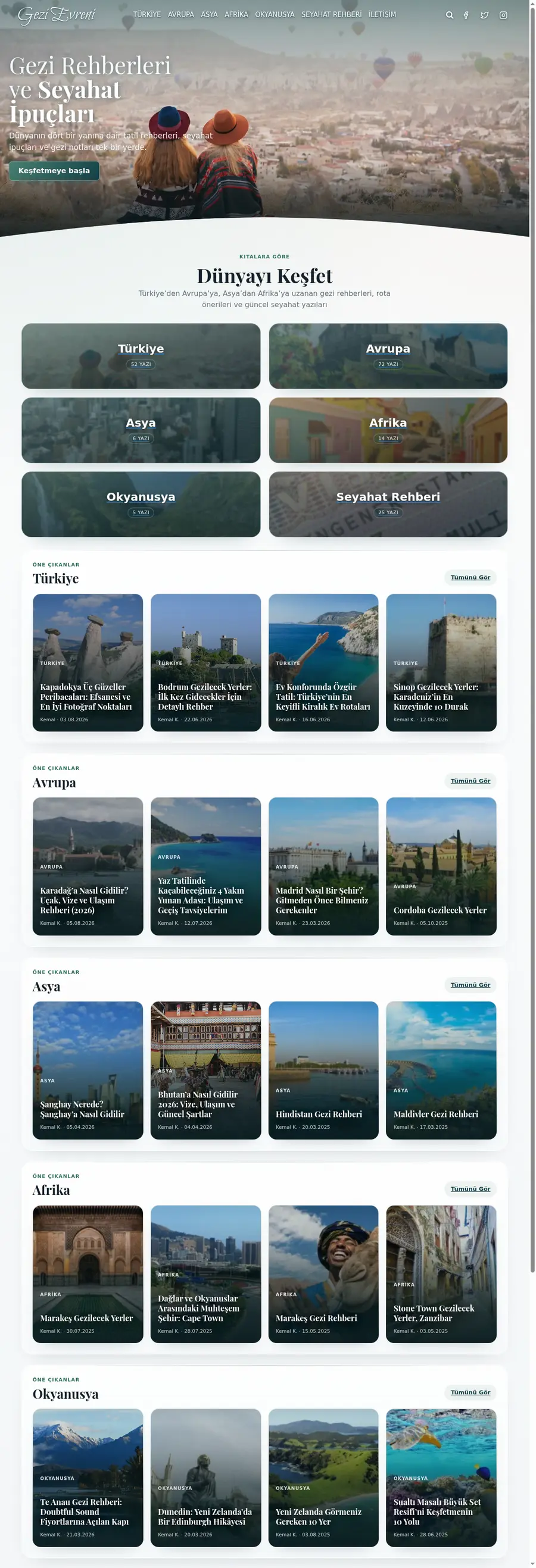The image size is (536, 1568).
Task: Click the Afrika section heading
Action: pyautogui.click(x=51, y=1190)
